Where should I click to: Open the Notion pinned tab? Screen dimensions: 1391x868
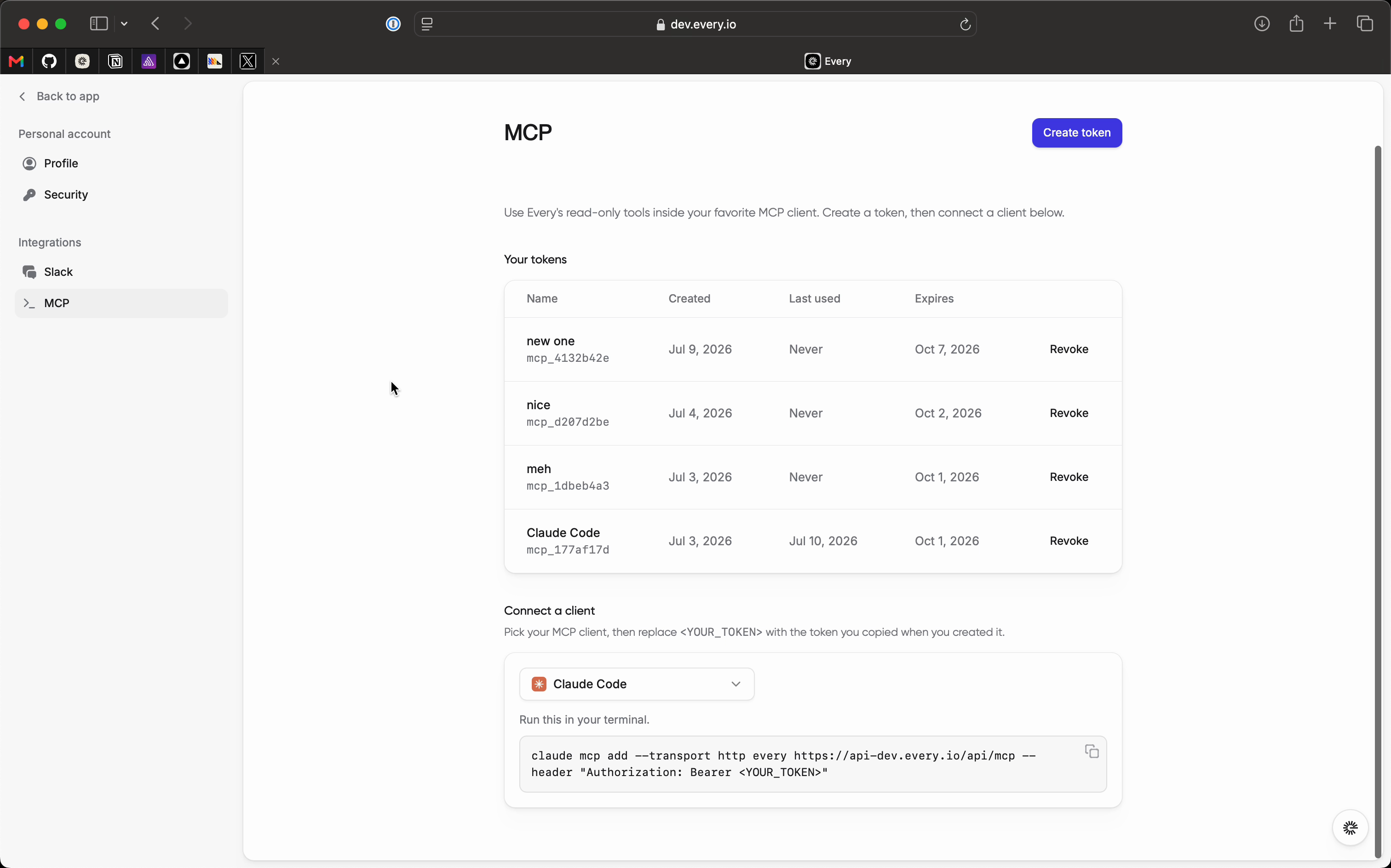pyautogui.click(x=115, y=62)
